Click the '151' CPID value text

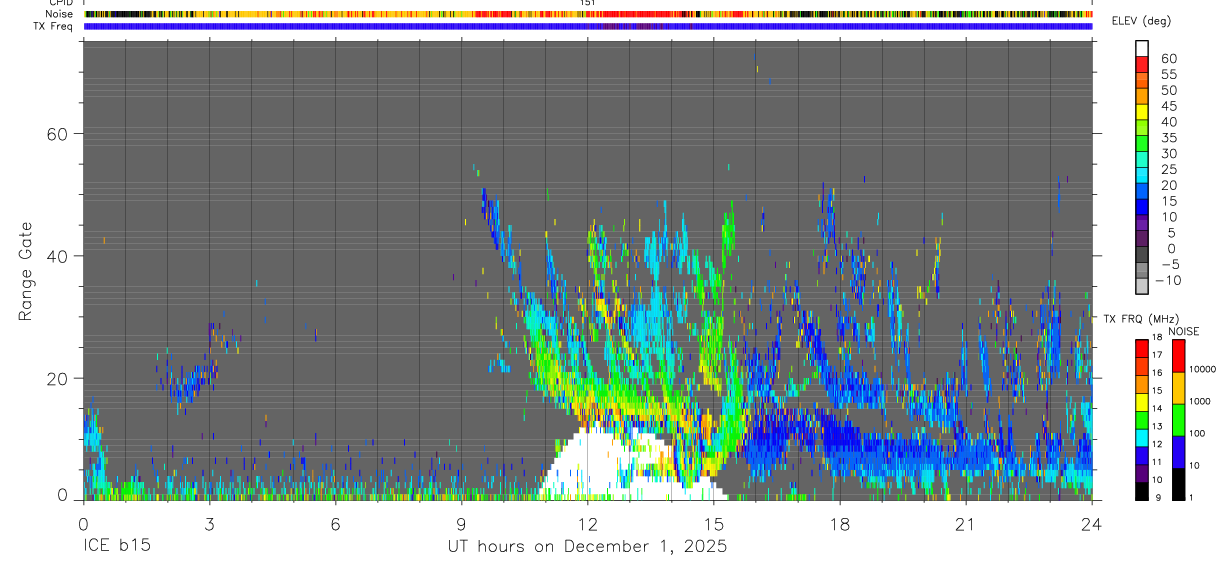point(588,3)
